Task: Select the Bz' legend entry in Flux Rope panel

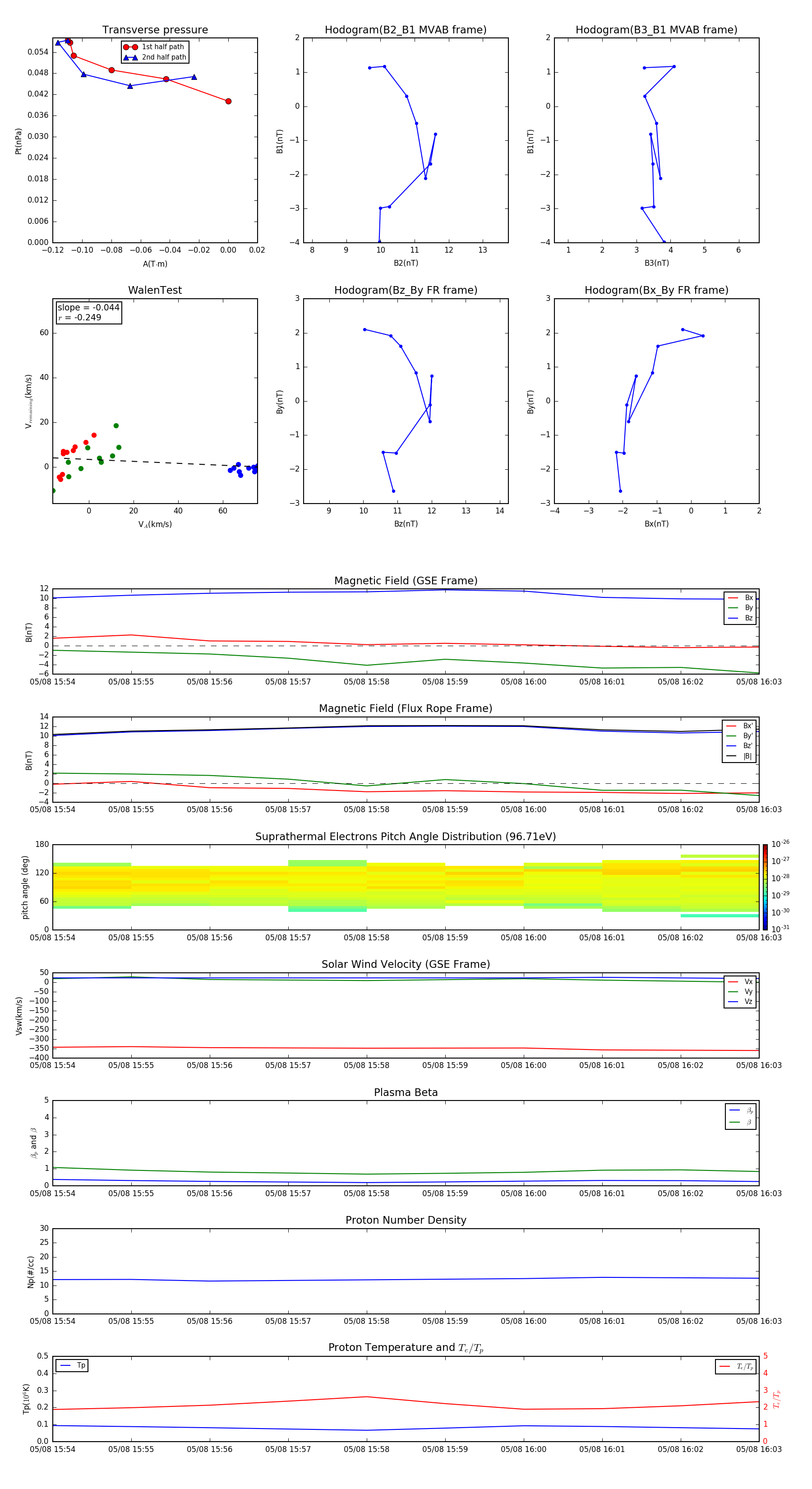Action: tap(739, 746)
